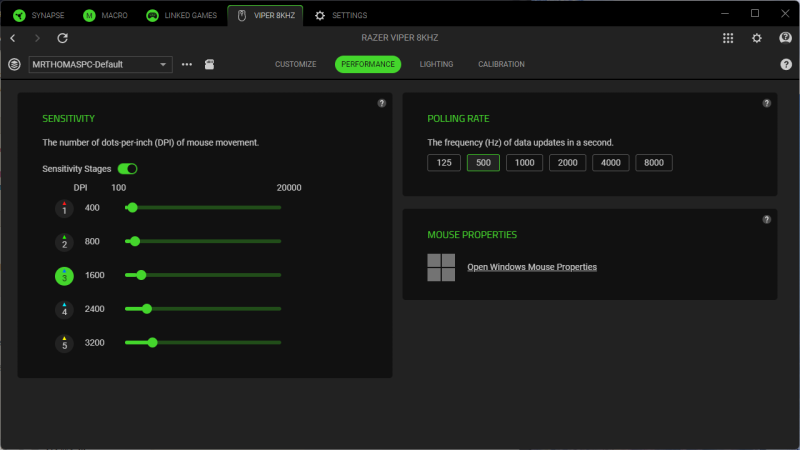This screenshot has height=450, width=800.
Task: Set polling rate to 500 Hz
Action: pos(483,163)
